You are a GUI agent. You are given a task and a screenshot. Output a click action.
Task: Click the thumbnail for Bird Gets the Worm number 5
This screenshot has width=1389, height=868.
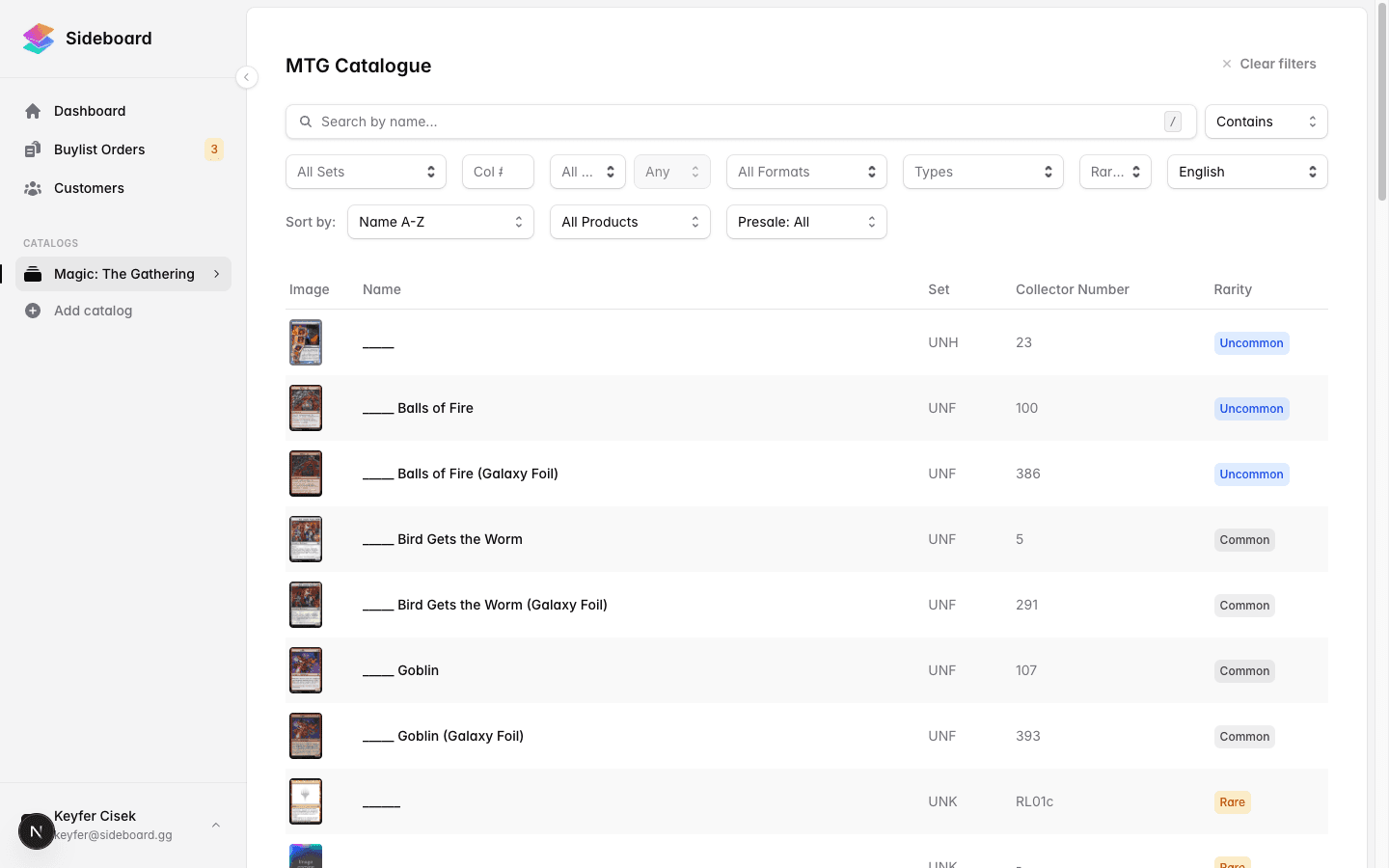(x=306, y=539)
